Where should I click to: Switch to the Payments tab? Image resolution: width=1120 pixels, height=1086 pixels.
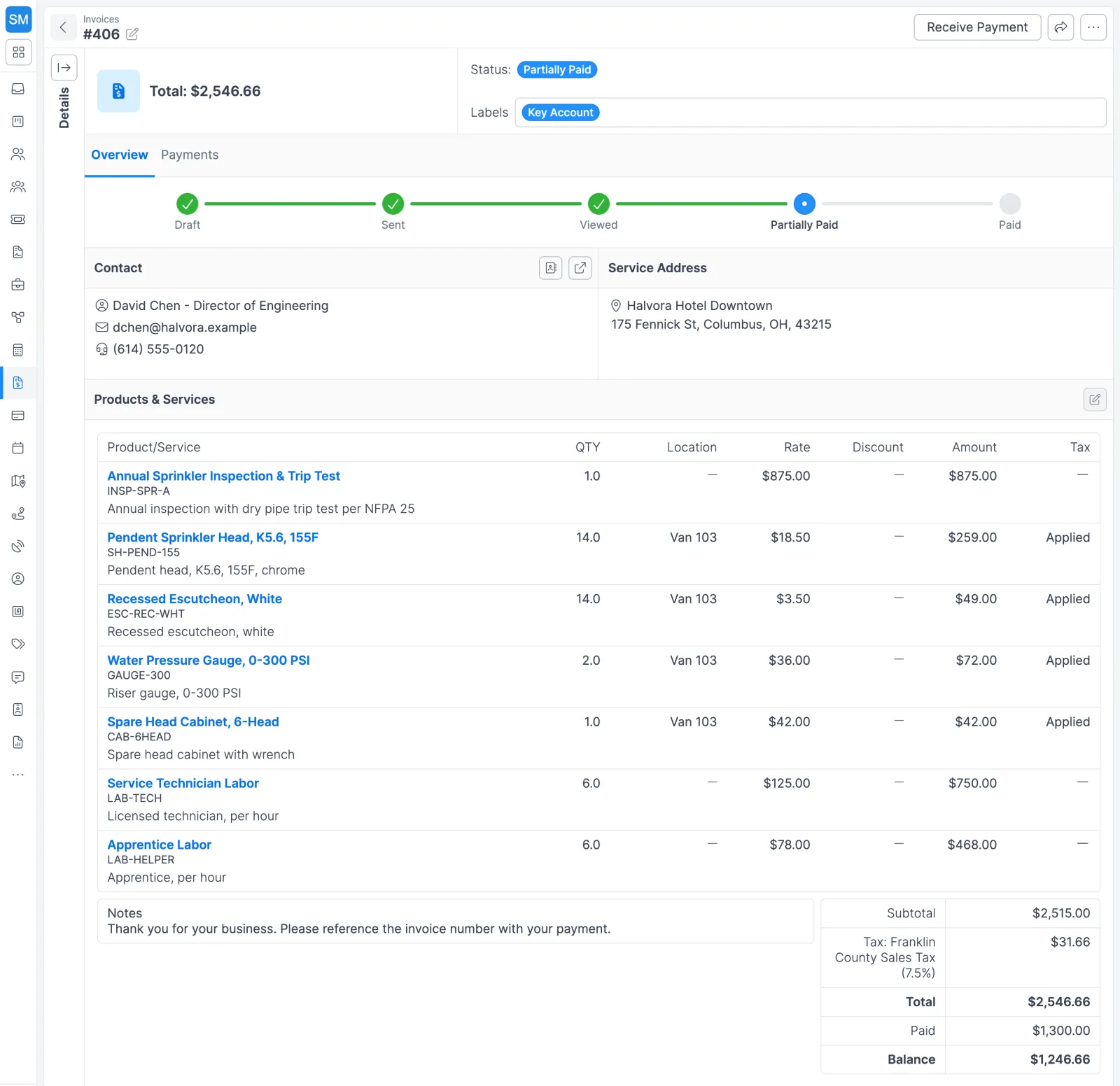190,155
